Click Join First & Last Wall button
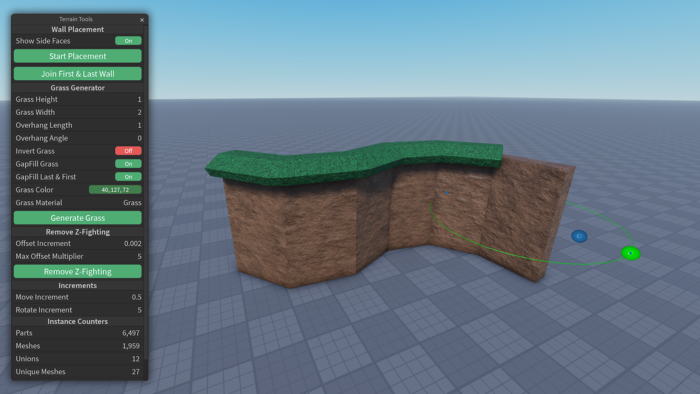Viewport: 700px width, 394px height. (x=78, y=74)
